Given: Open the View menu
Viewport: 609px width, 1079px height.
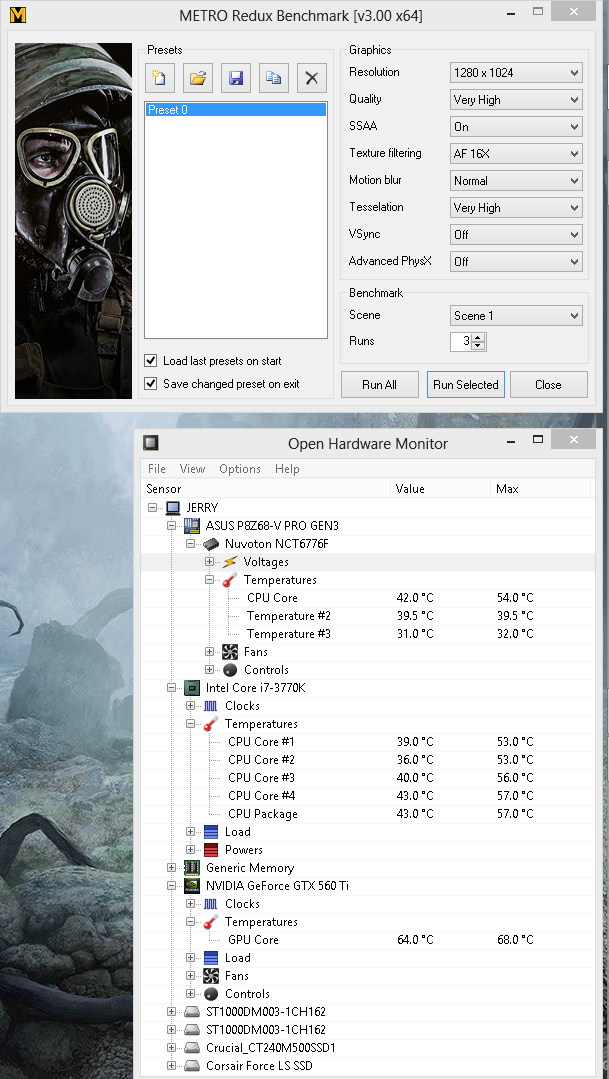Looking at the screenshot, I should click(192, 469).
